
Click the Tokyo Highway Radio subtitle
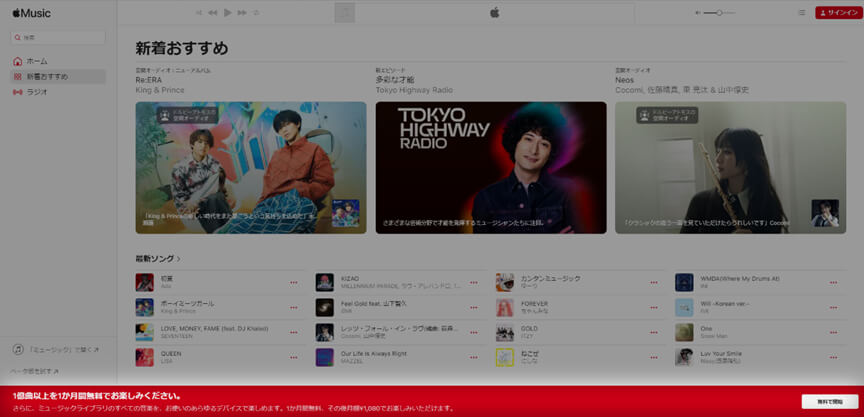click(414, 90)
